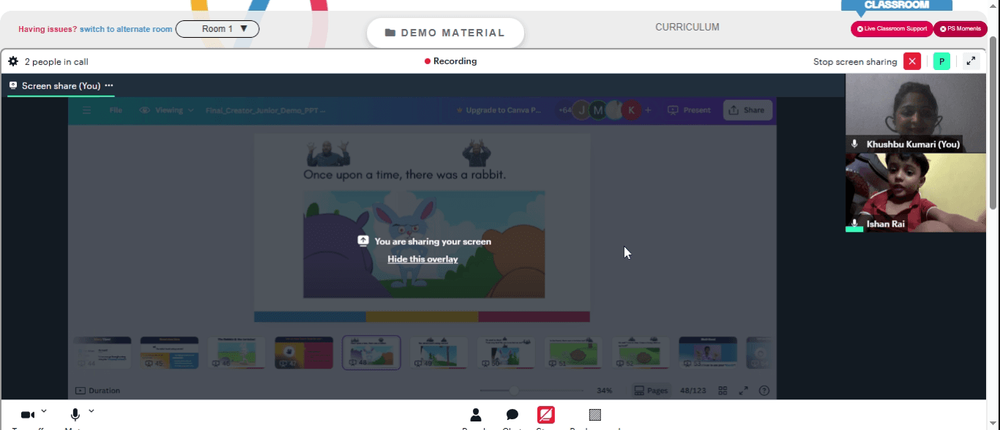The height and width of the screenshot is (430, 1000).
Task: Open the Chat bubble icon
Action: click(x=511, y=415)
